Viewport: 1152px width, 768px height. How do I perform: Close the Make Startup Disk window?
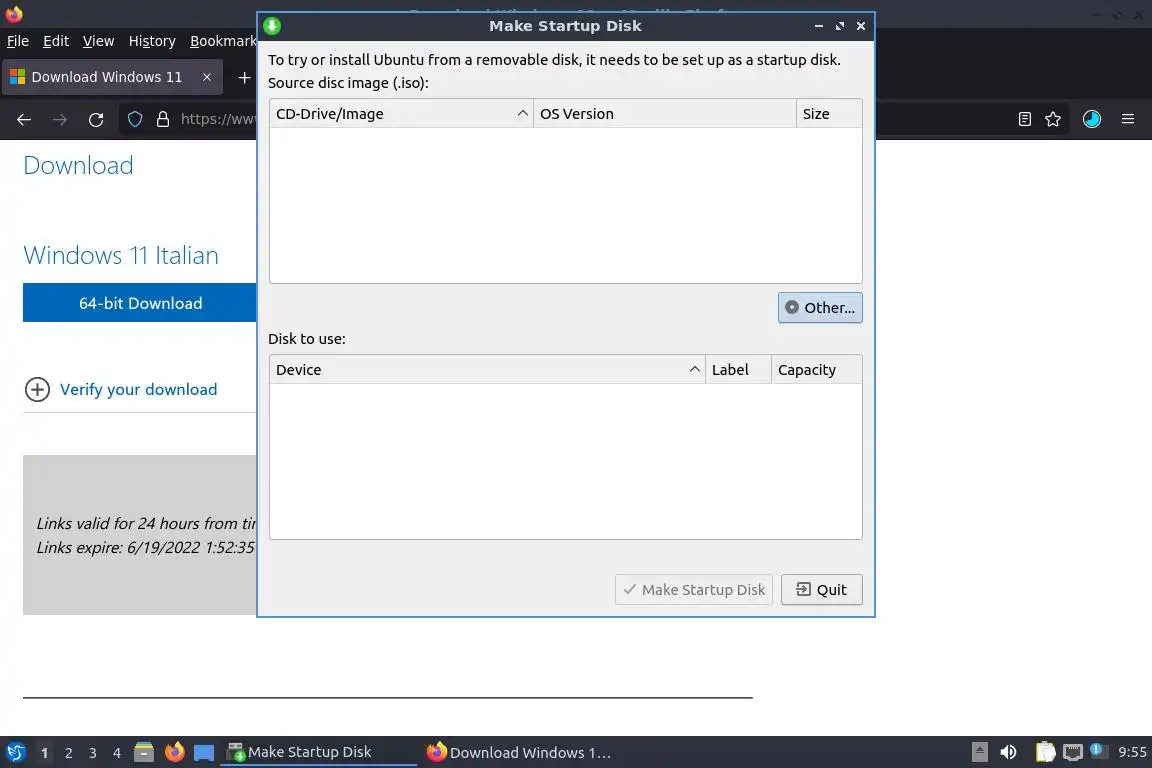click(x=861, y=26)
